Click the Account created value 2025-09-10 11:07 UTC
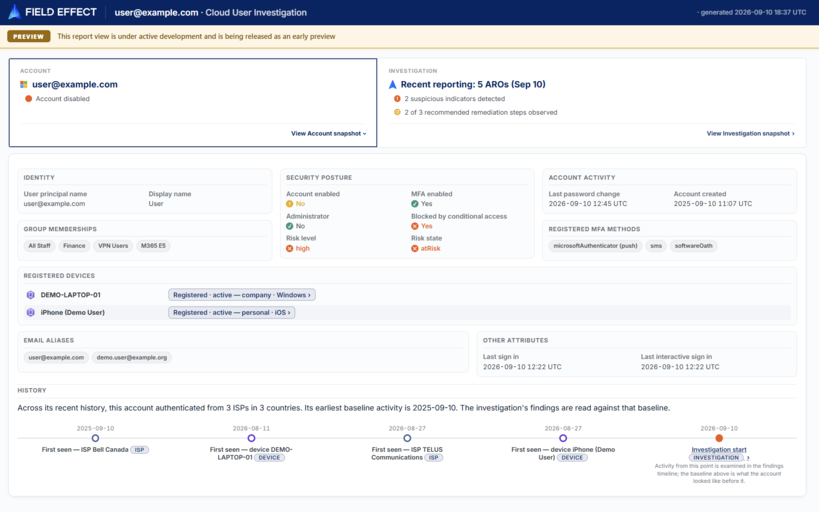819x512 pixels. click(712, 204)
